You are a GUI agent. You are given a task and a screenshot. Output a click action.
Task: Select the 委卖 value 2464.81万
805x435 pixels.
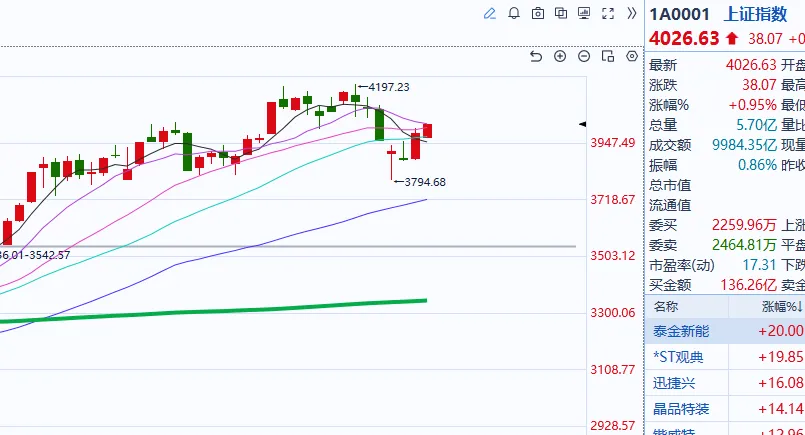(x=744, y=245)
